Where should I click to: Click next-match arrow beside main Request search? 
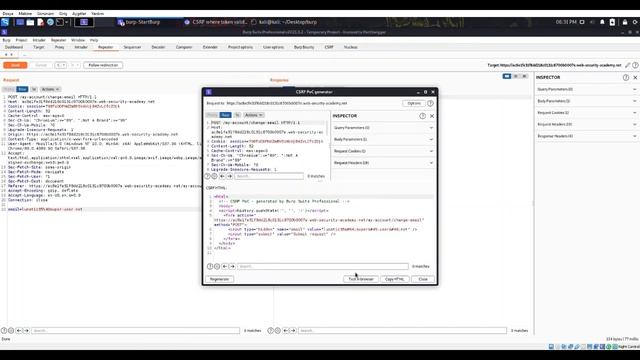[26, 331]
